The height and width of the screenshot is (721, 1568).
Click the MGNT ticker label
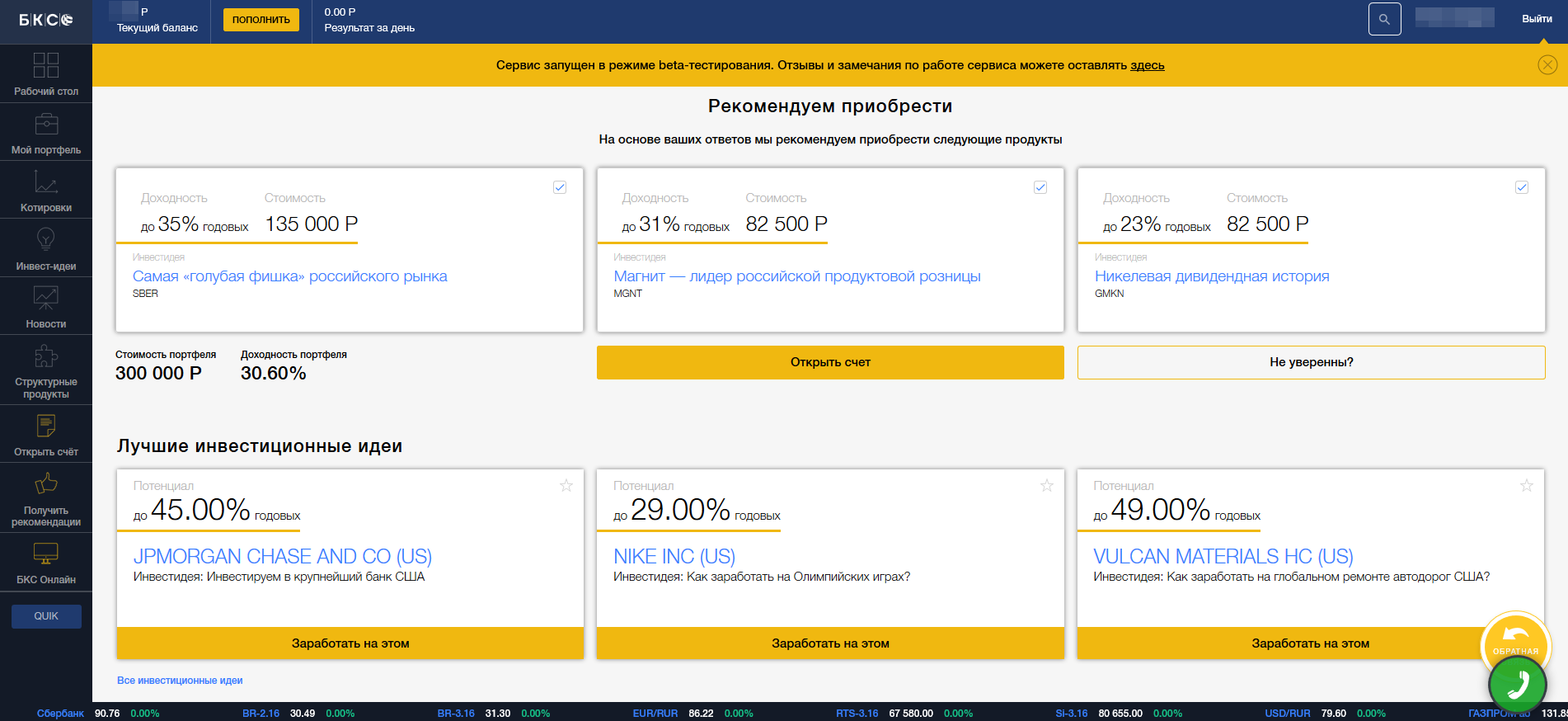pyautogui.click(x=627, y=294)
